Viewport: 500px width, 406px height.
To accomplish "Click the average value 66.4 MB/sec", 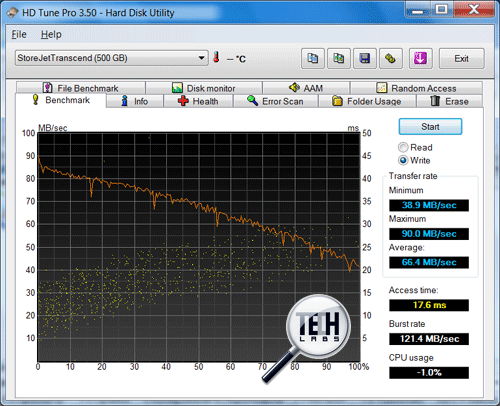I will (x=429, y=262).
